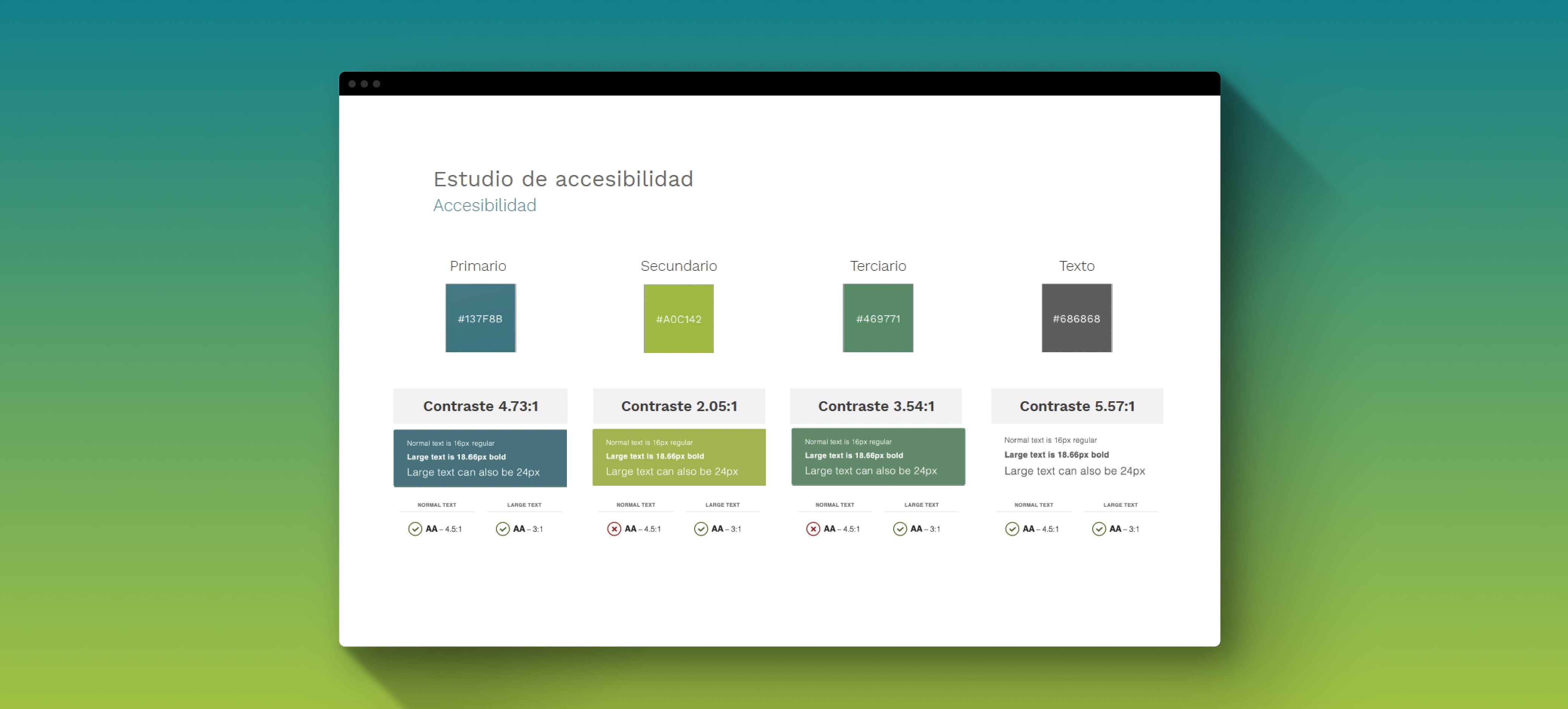
Task: Click red fail icon under Secundario normal text
Action: (614, 529)
